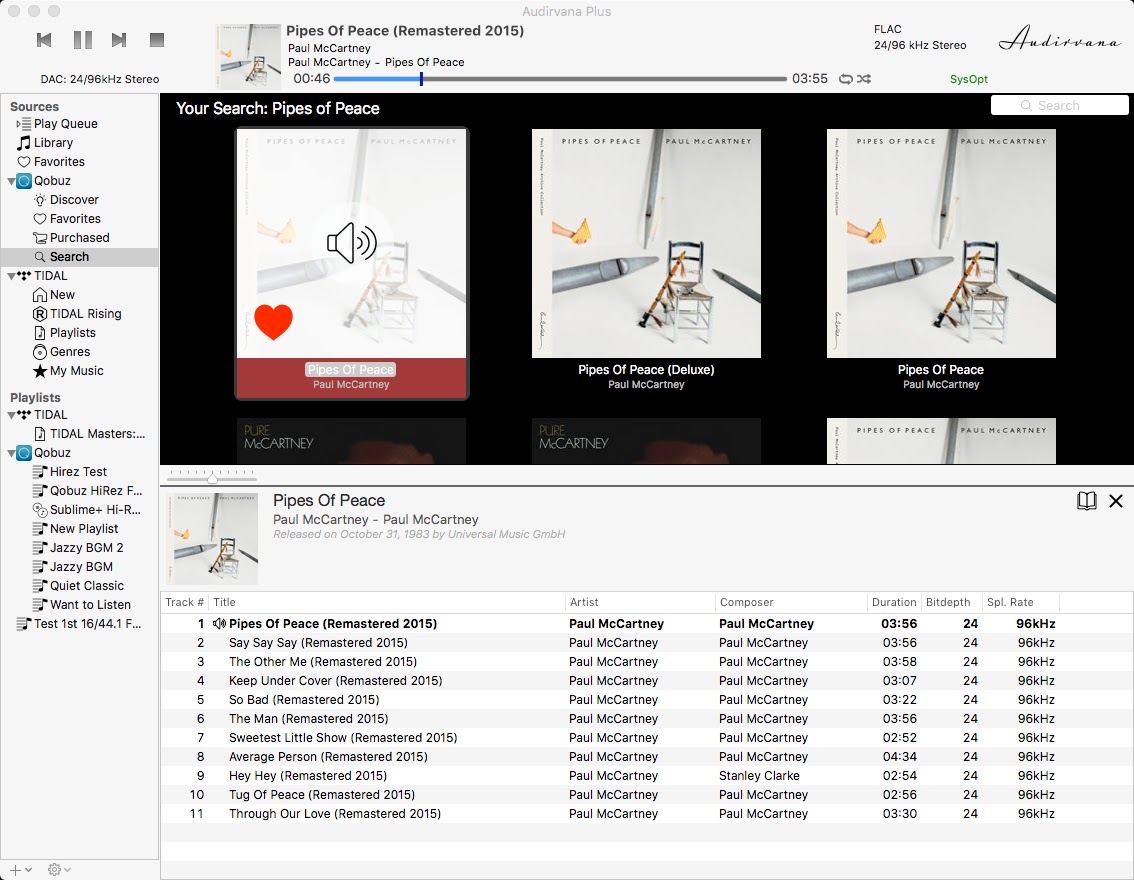Viewport: 1134px width, 880px height.
Task: Click composer Stanley Clarke
Action: (x=759, y=776)
